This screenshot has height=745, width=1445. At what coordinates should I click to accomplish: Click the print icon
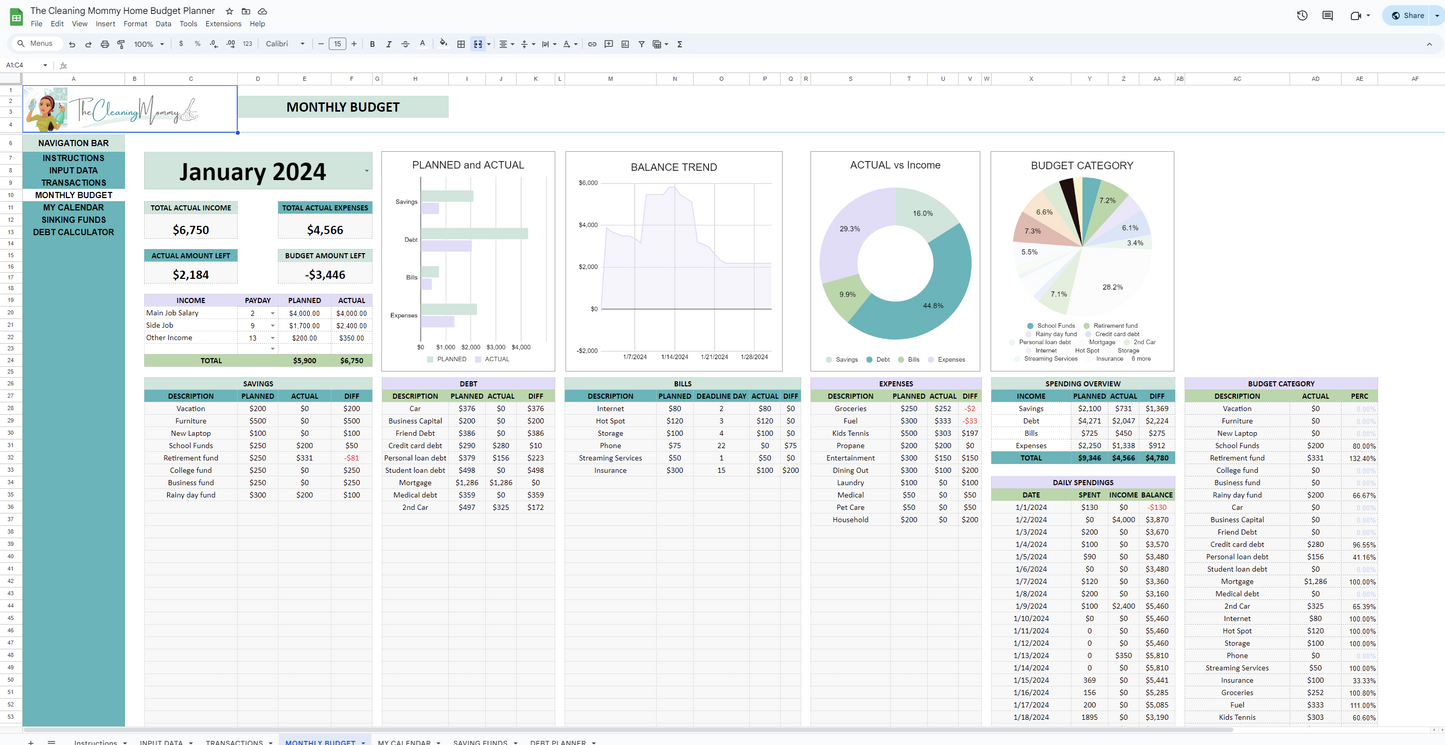pyautogui.click(x=105, y=44)
